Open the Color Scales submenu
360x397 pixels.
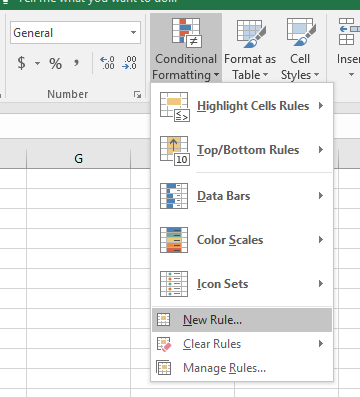click(x=242, y=240)
